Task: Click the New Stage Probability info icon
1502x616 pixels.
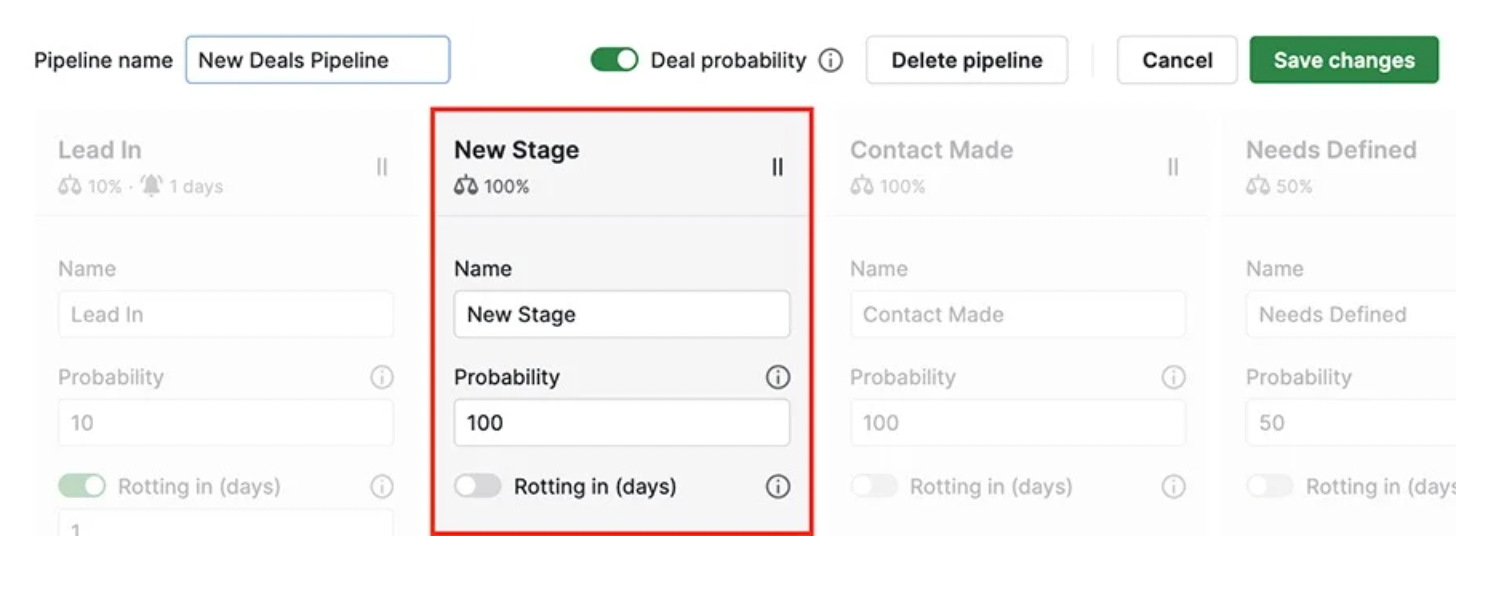Action: 777,377
